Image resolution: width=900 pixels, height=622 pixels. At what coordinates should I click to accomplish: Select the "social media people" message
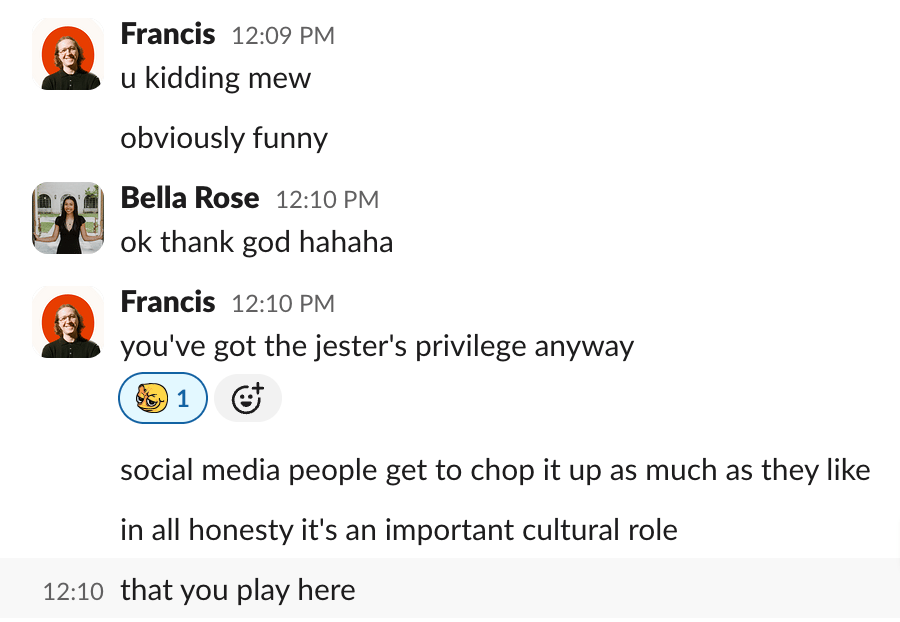coord(495,471)
